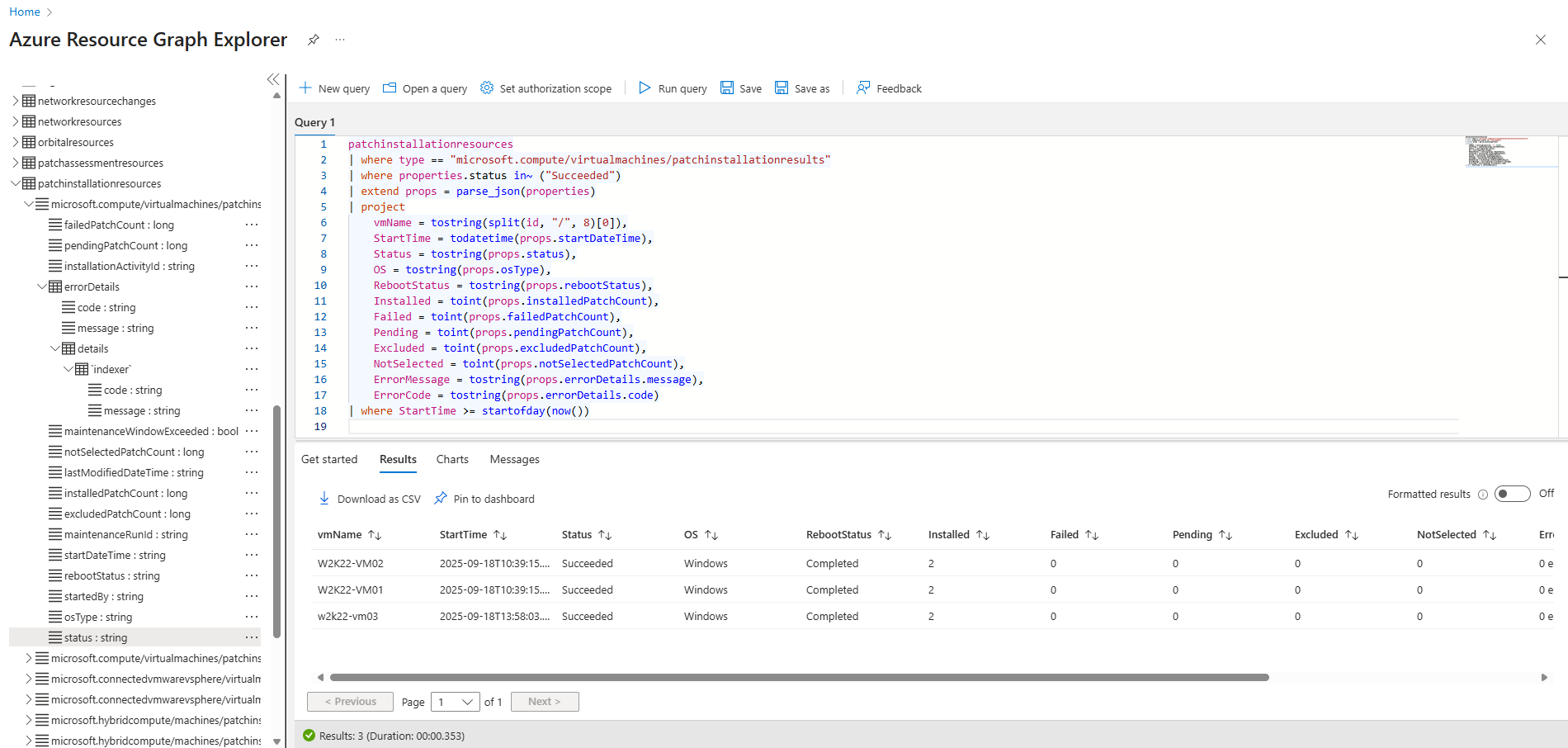Save the current query
The width and height of the screenshot is (1568, 748).
pyautogui.click(x=741, y=88)
